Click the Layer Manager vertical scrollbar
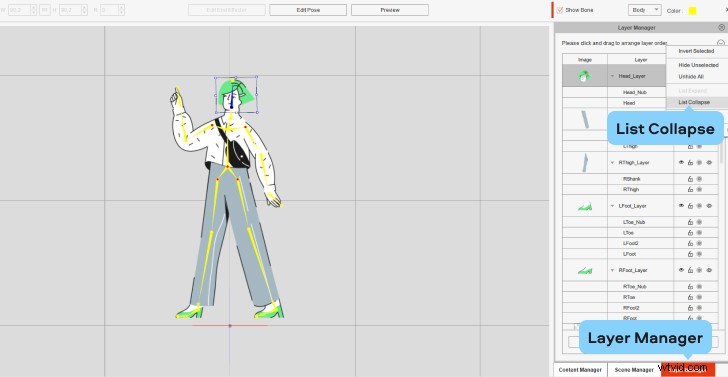This screenshot has width=728, height=377. coord(721,153)
